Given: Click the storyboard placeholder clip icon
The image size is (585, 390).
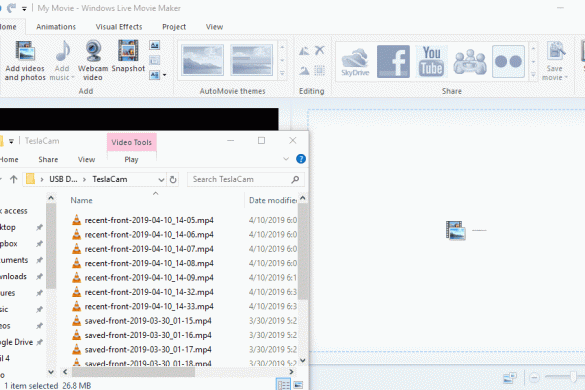Looking at the screenshot, I should [x=456, y=230].
